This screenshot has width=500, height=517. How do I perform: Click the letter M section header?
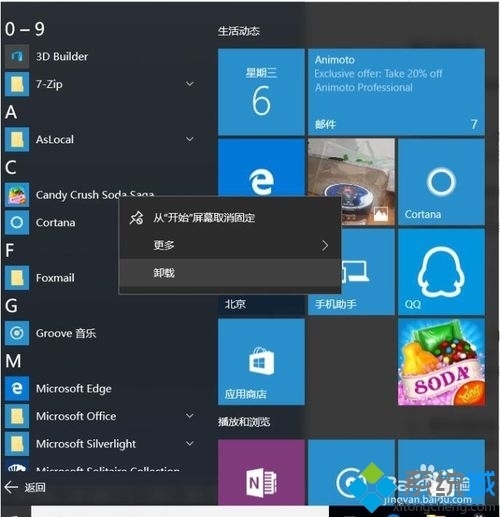[x=13, y=361]
